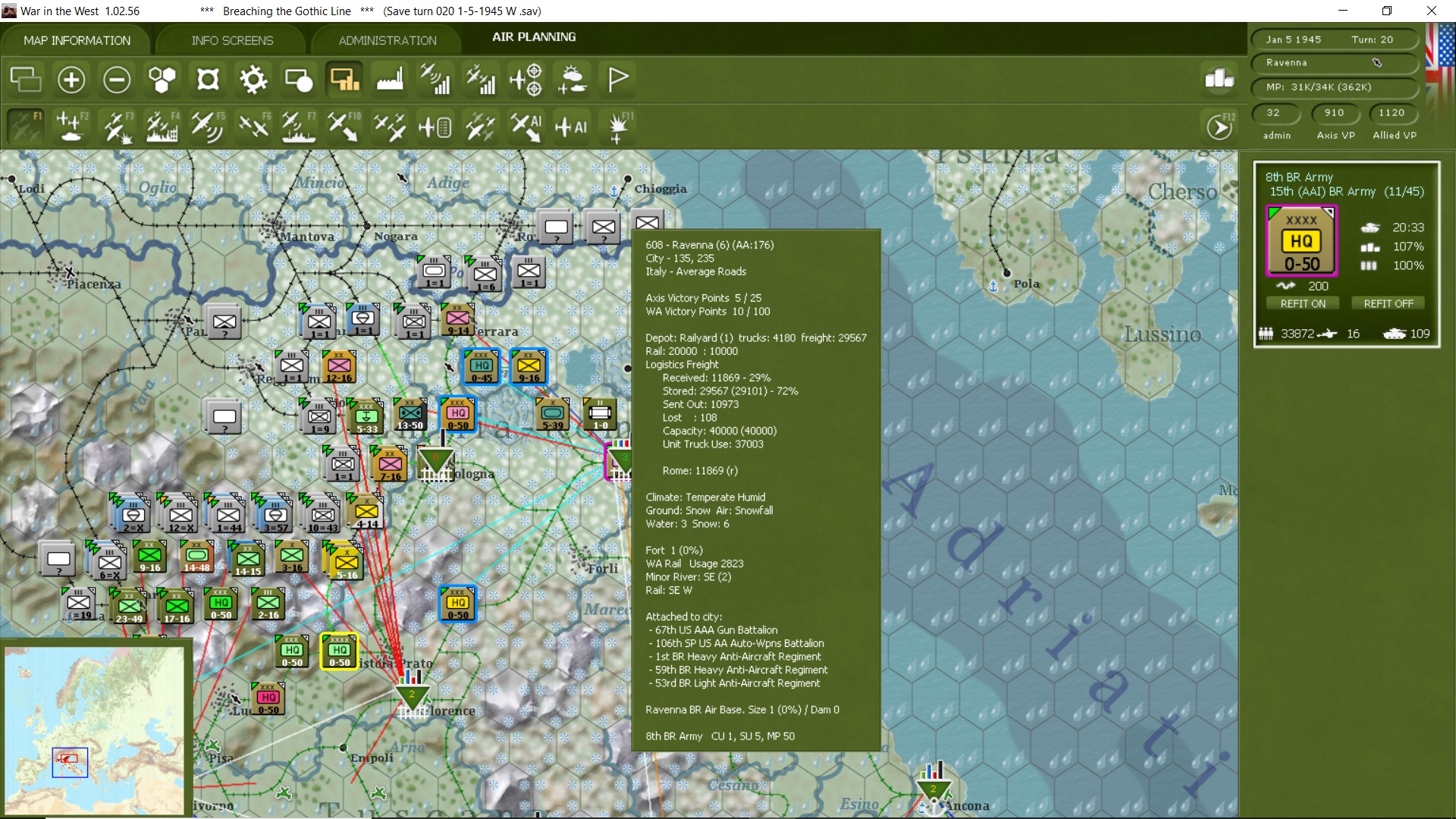Click the F12 end turn arrow
Screen dimensions: 1456x819
click(x=1219, y=127)
